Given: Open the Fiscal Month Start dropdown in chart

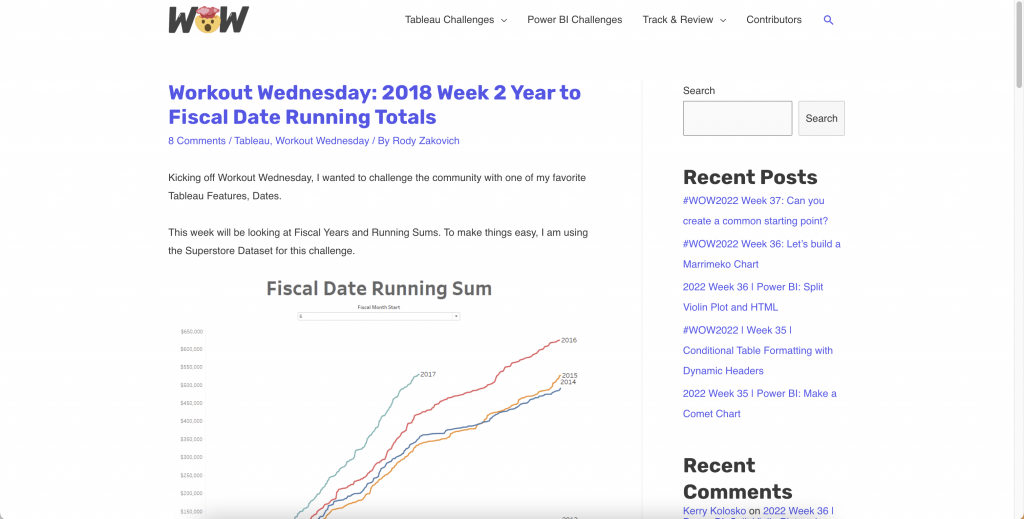Looking at the screenshot, I should 379,316.
